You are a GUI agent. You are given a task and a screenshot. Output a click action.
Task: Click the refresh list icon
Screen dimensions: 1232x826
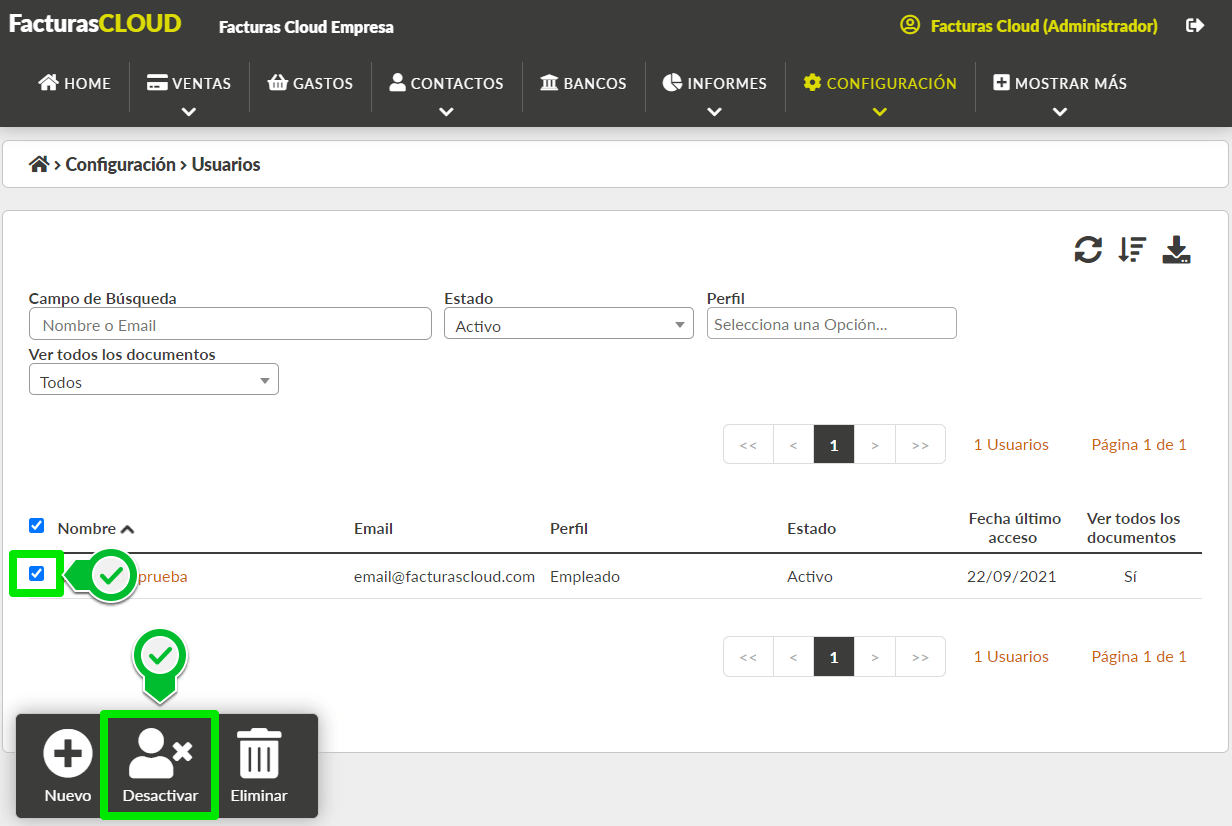[x=1088, y=250]
